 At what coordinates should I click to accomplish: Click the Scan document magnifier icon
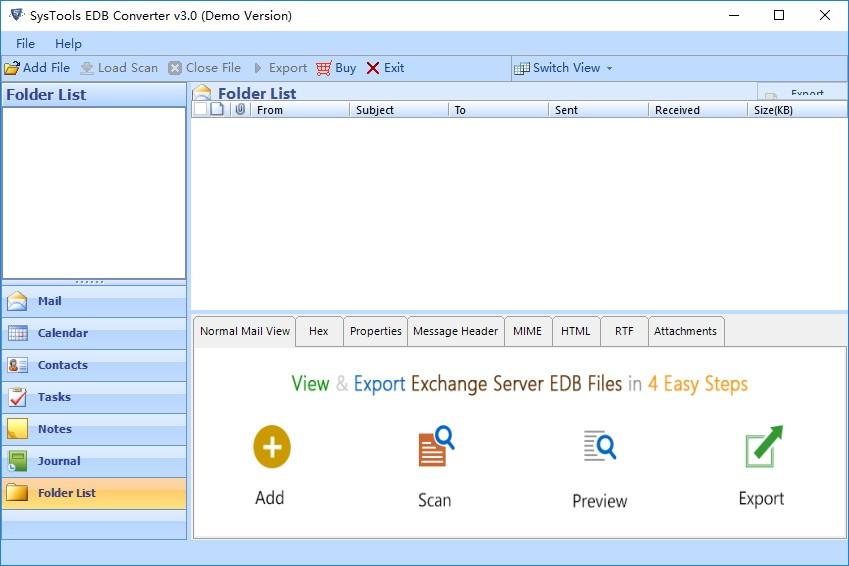point(436,446)
